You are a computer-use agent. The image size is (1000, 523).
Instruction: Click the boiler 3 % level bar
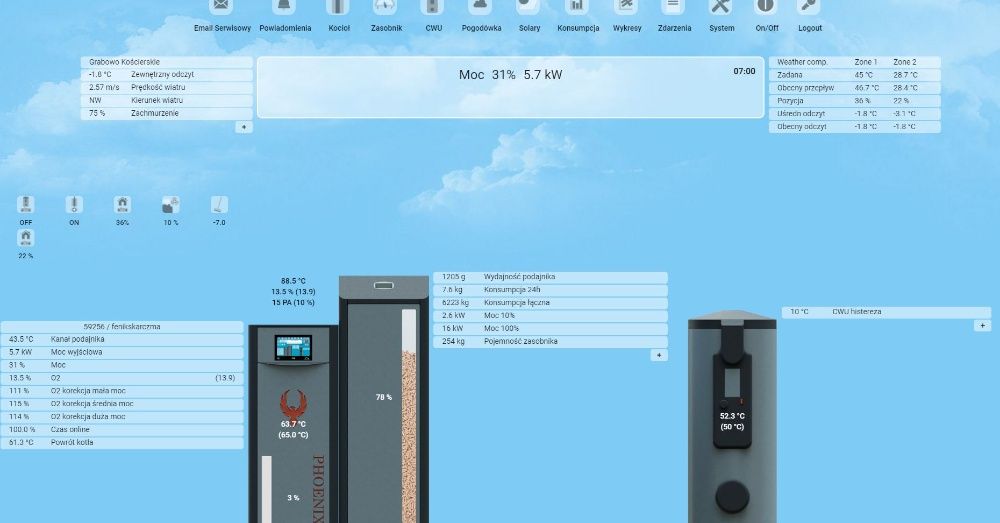267,489
